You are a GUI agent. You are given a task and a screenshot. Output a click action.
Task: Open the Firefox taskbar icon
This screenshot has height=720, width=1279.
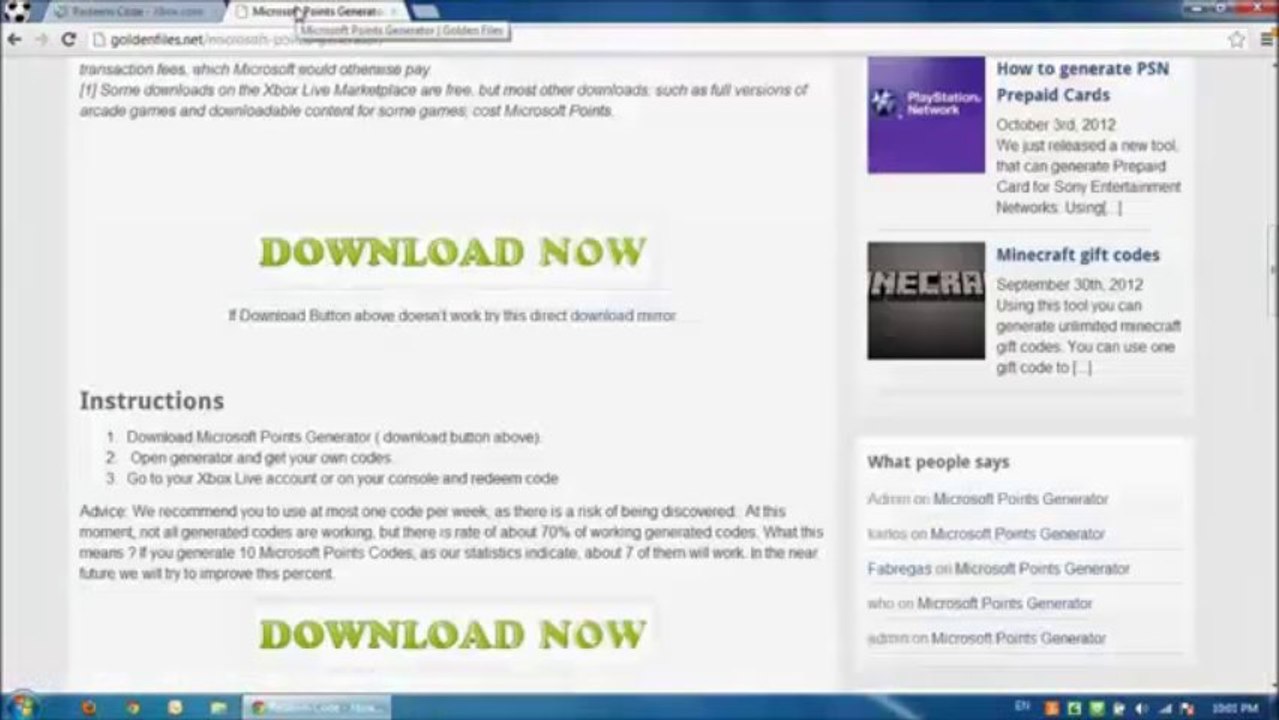coord(88,707)
